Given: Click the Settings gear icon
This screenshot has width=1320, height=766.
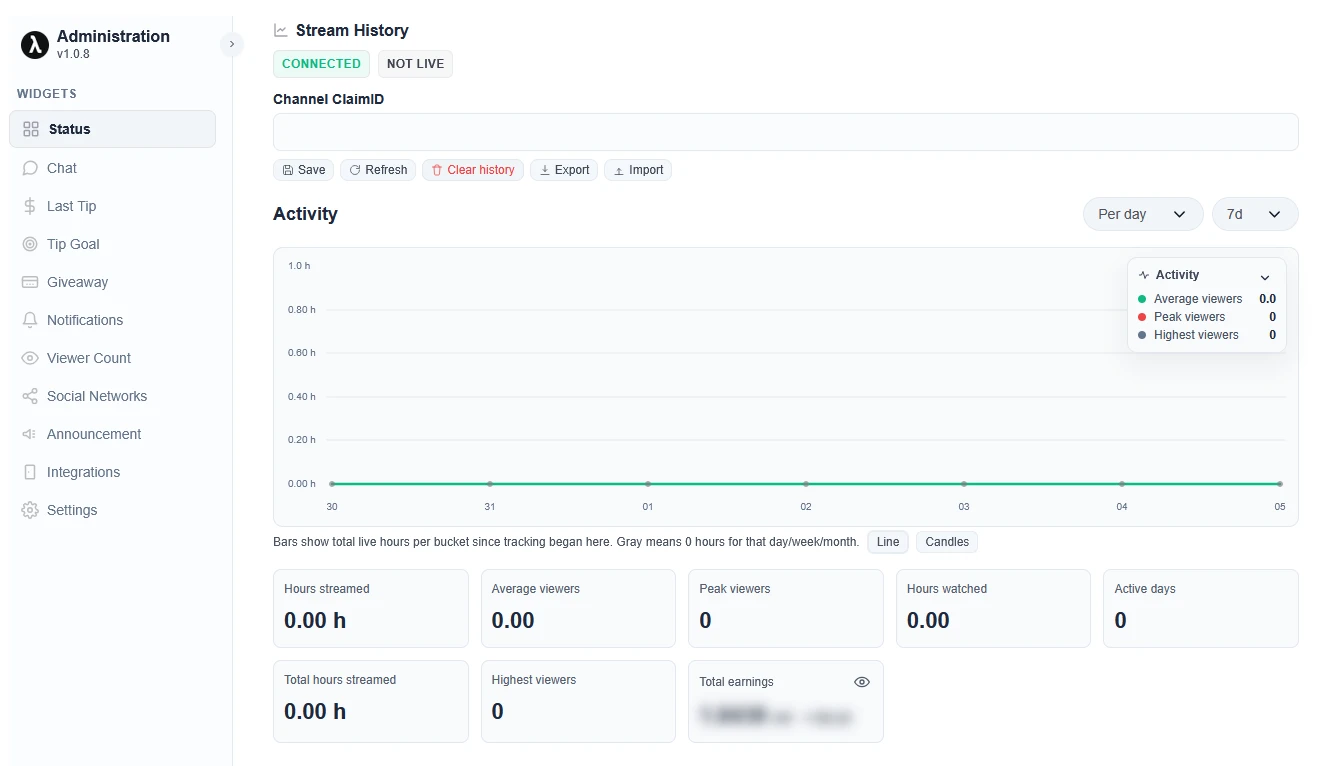Looking at the screenshot, I should coord(30,510).
